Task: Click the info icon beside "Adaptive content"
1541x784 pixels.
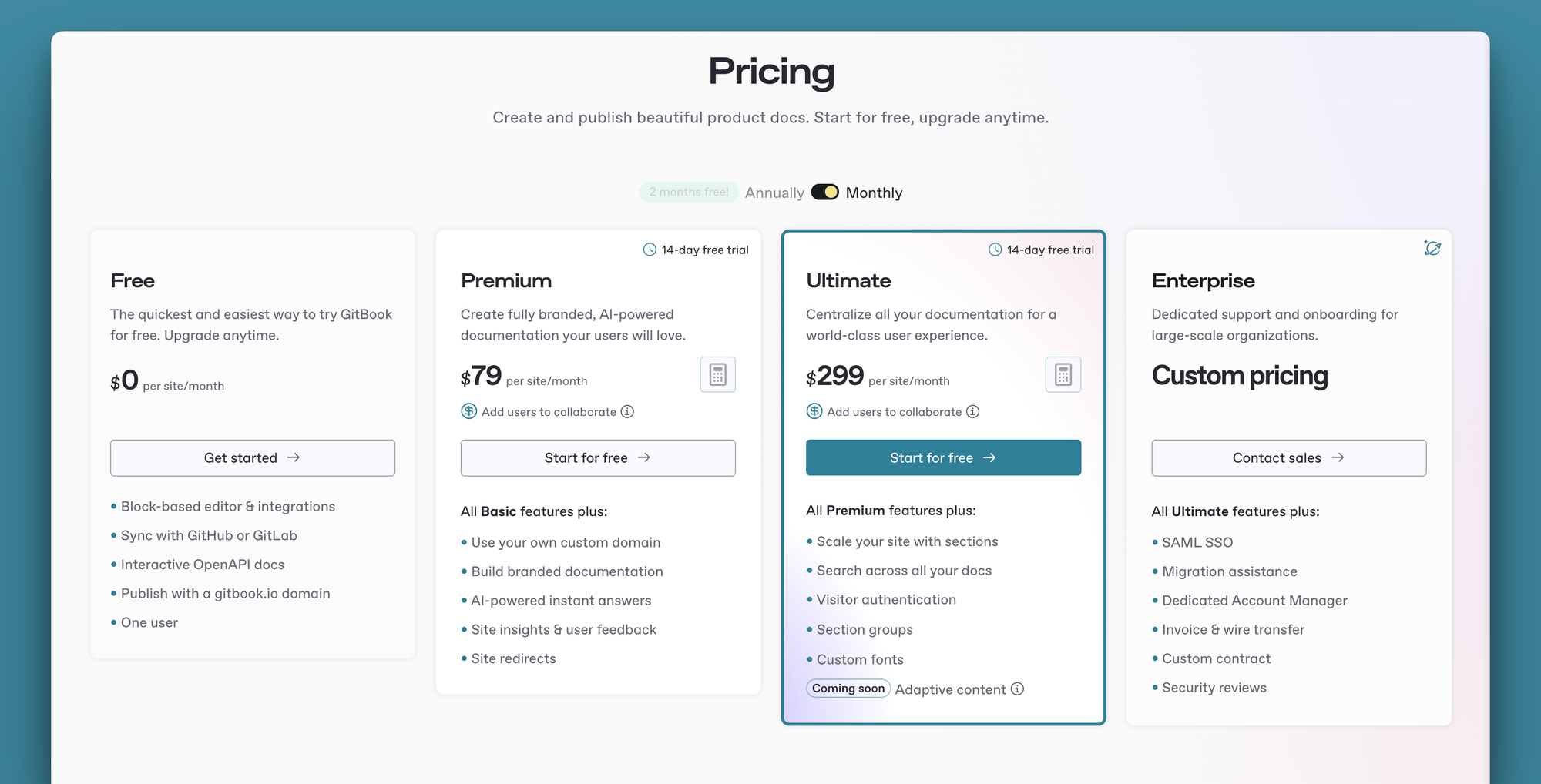Action: click(x=1018, y=689)
